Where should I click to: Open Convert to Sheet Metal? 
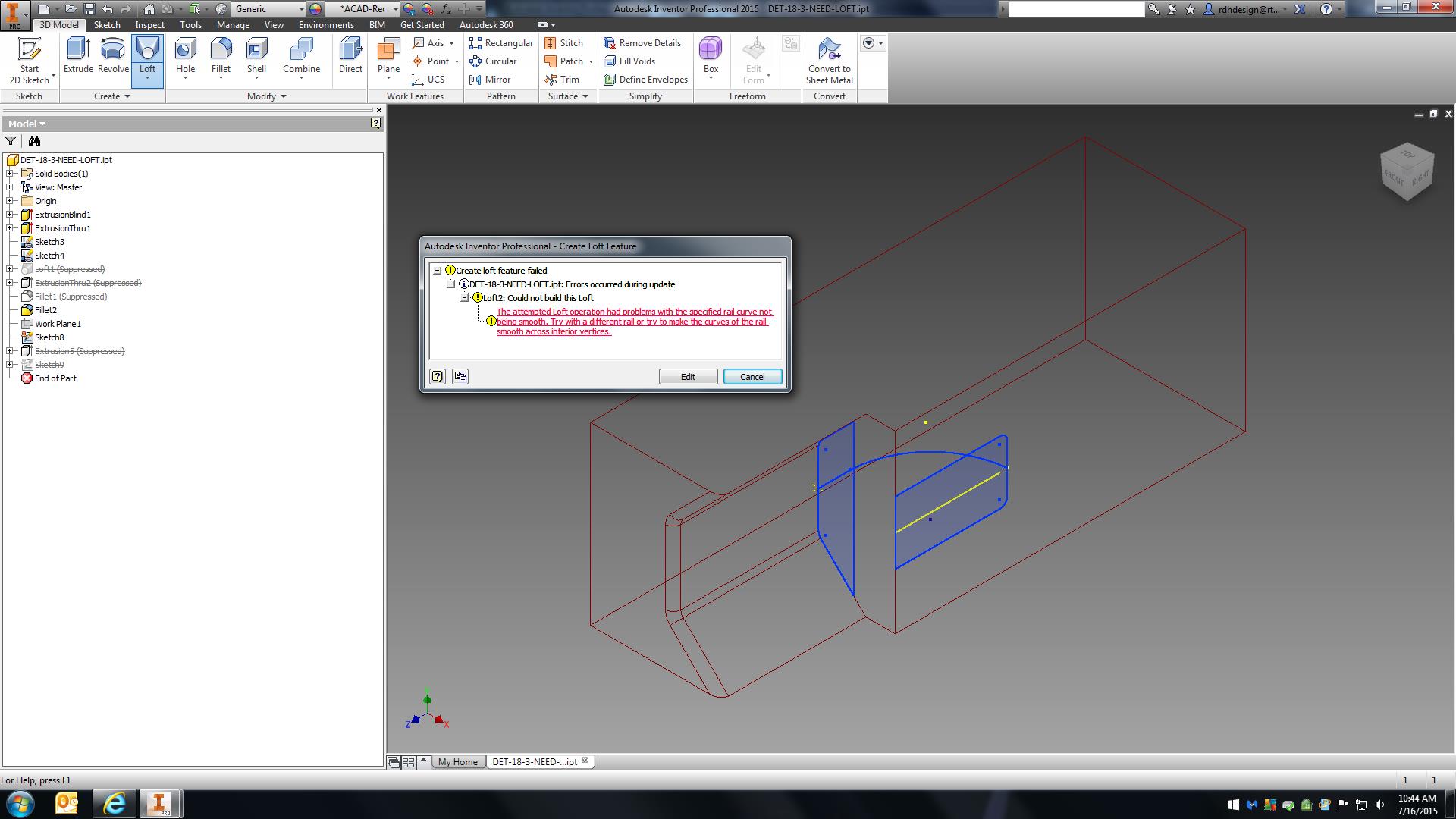click(829, 61)
